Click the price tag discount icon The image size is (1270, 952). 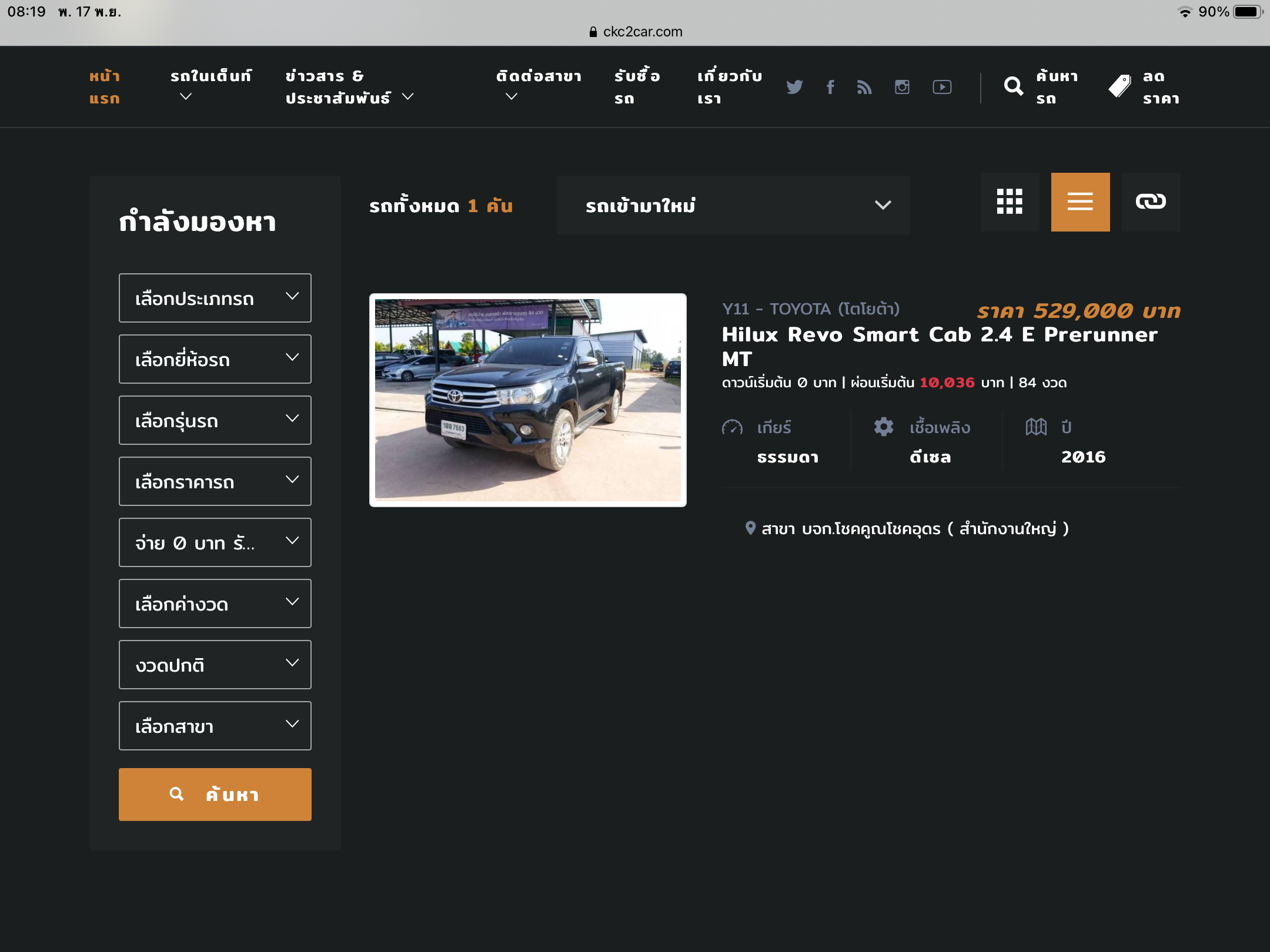tap(1119, 87)
